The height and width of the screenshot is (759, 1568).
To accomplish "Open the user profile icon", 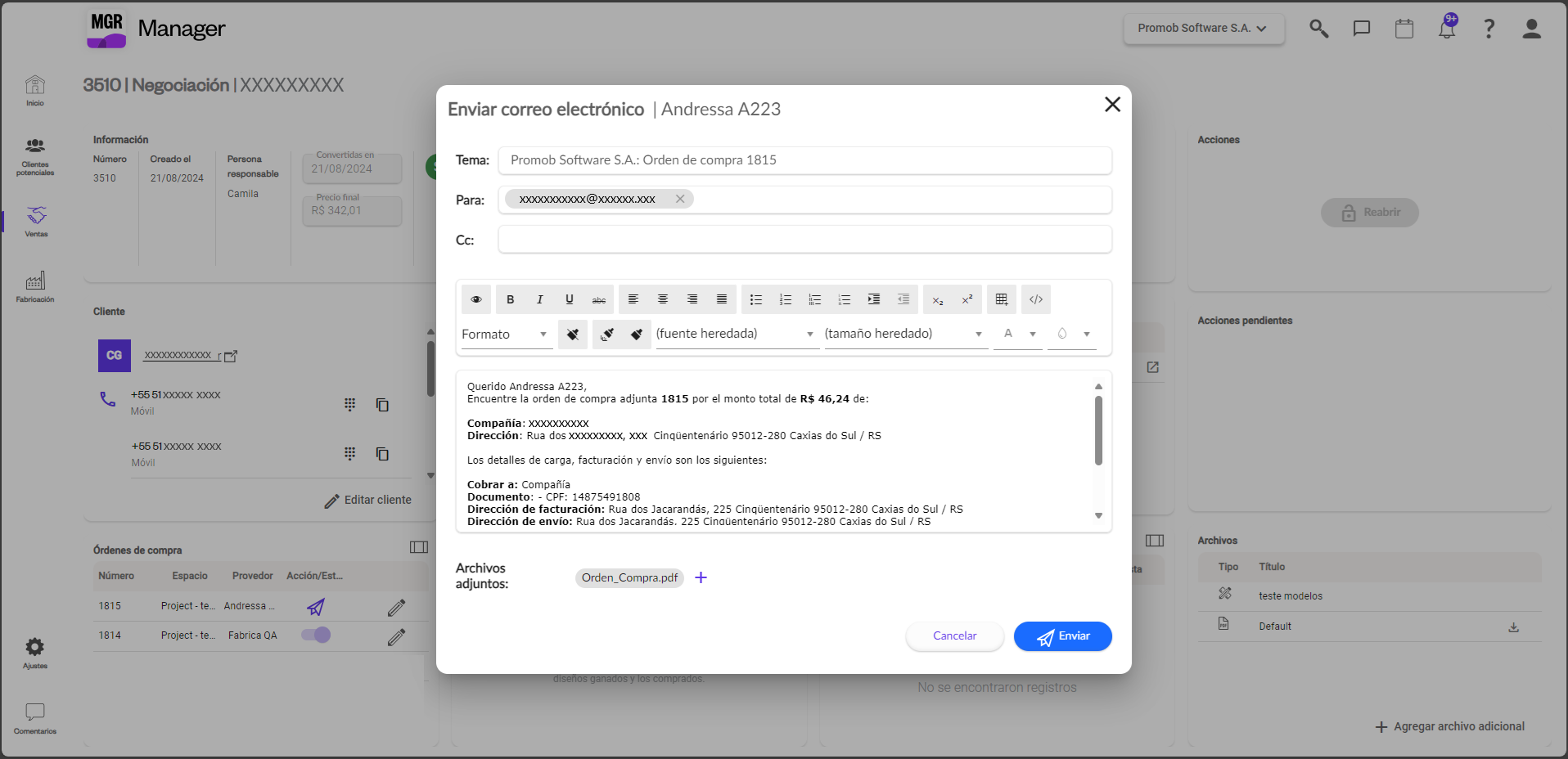I will [x=1532, y=29].
